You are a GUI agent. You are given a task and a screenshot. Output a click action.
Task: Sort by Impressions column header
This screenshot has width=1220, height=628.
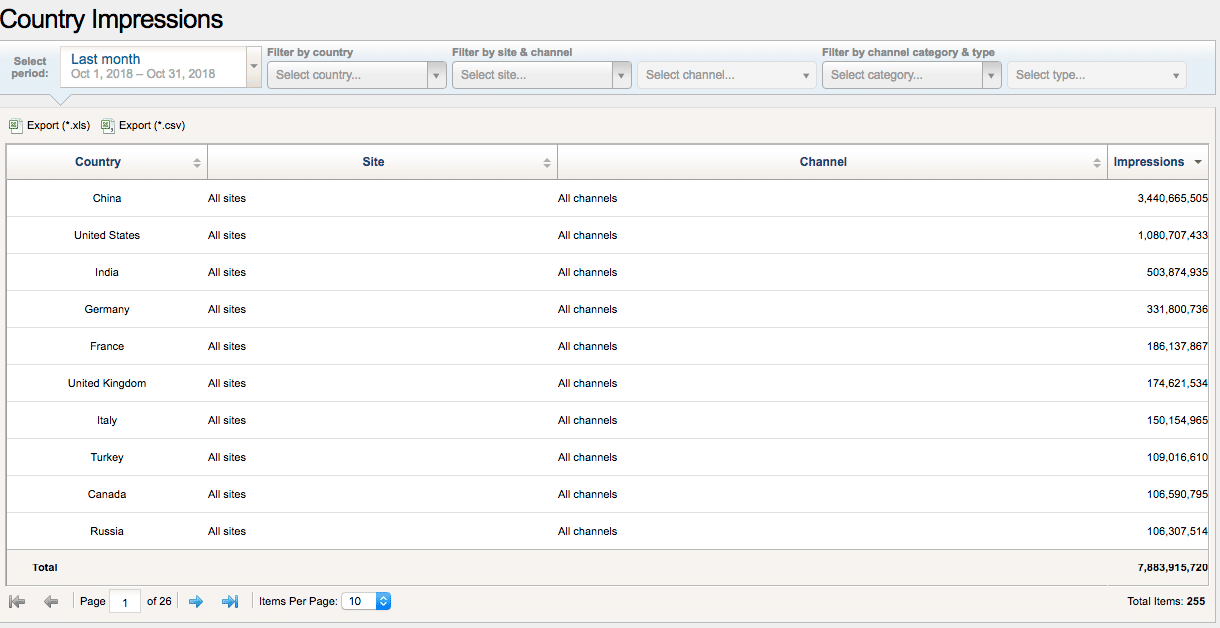pos(1149,162)
